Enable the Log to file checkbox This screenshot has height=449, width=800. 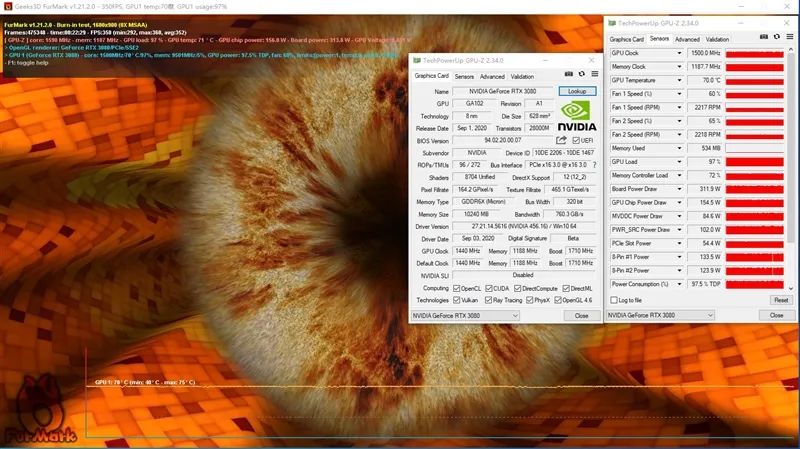click(x=614, y=300)
